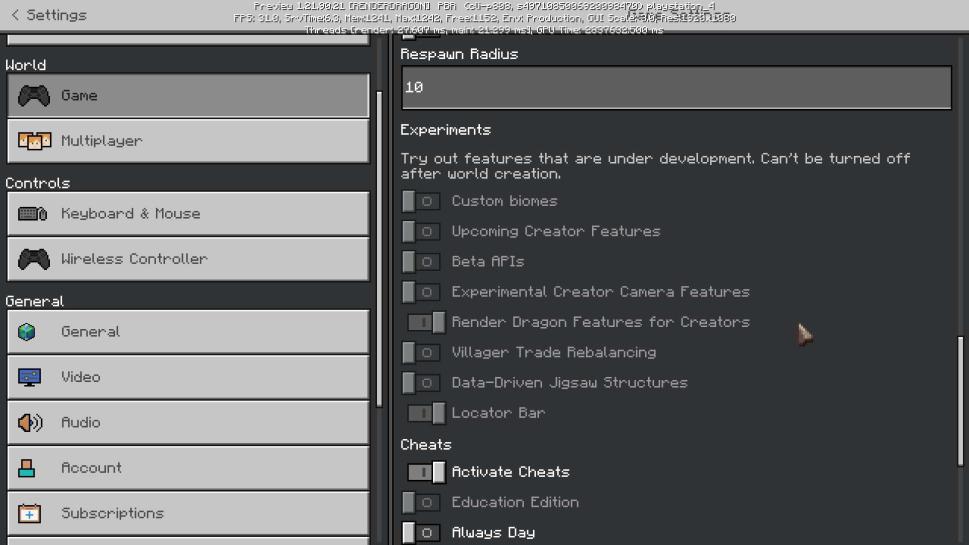Click the General cube icon
969x545 pixels.
point(27,332)
